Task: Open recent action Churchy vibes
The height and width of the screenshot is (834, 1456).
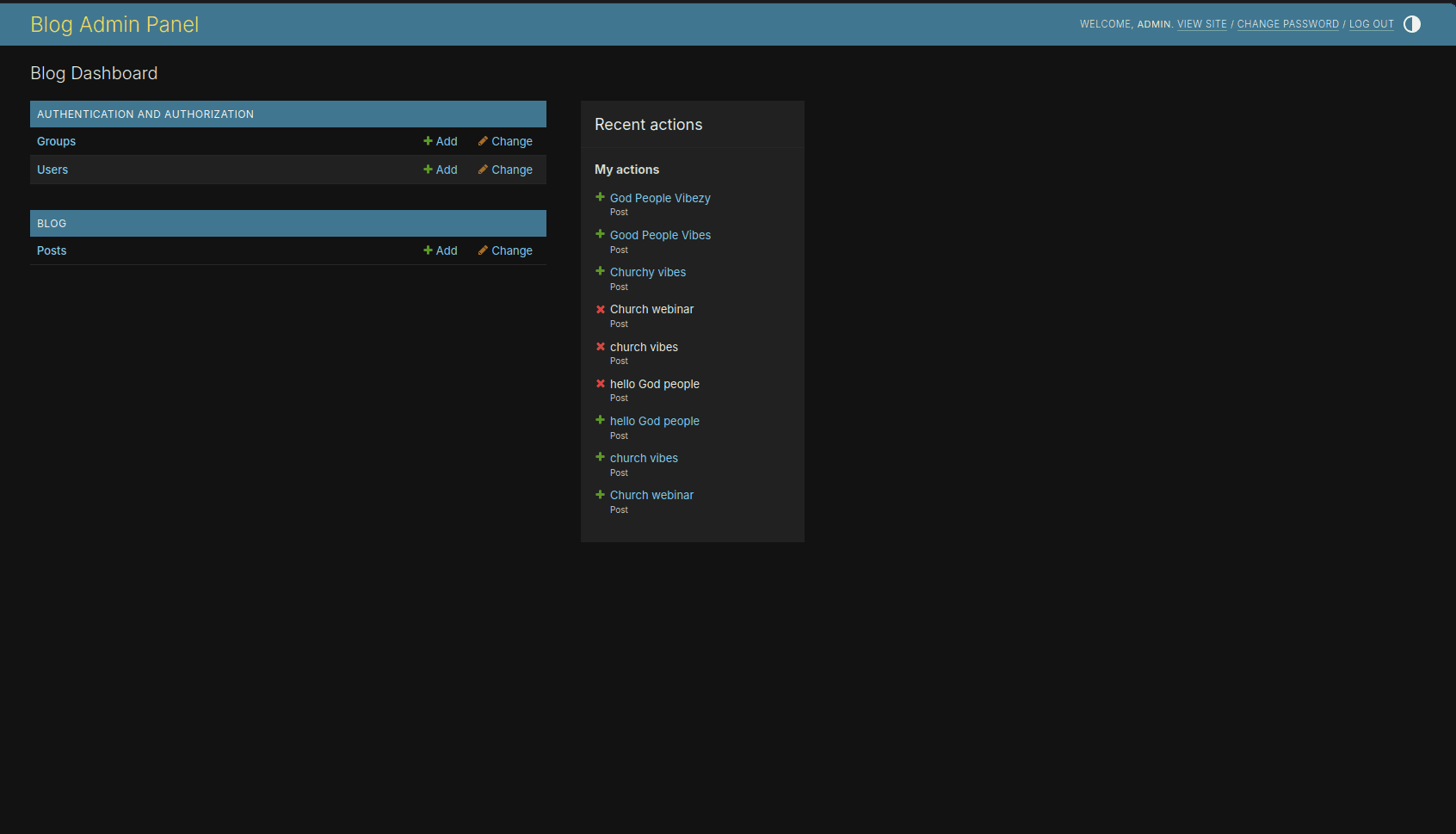Action: click(x=648, y=272)
